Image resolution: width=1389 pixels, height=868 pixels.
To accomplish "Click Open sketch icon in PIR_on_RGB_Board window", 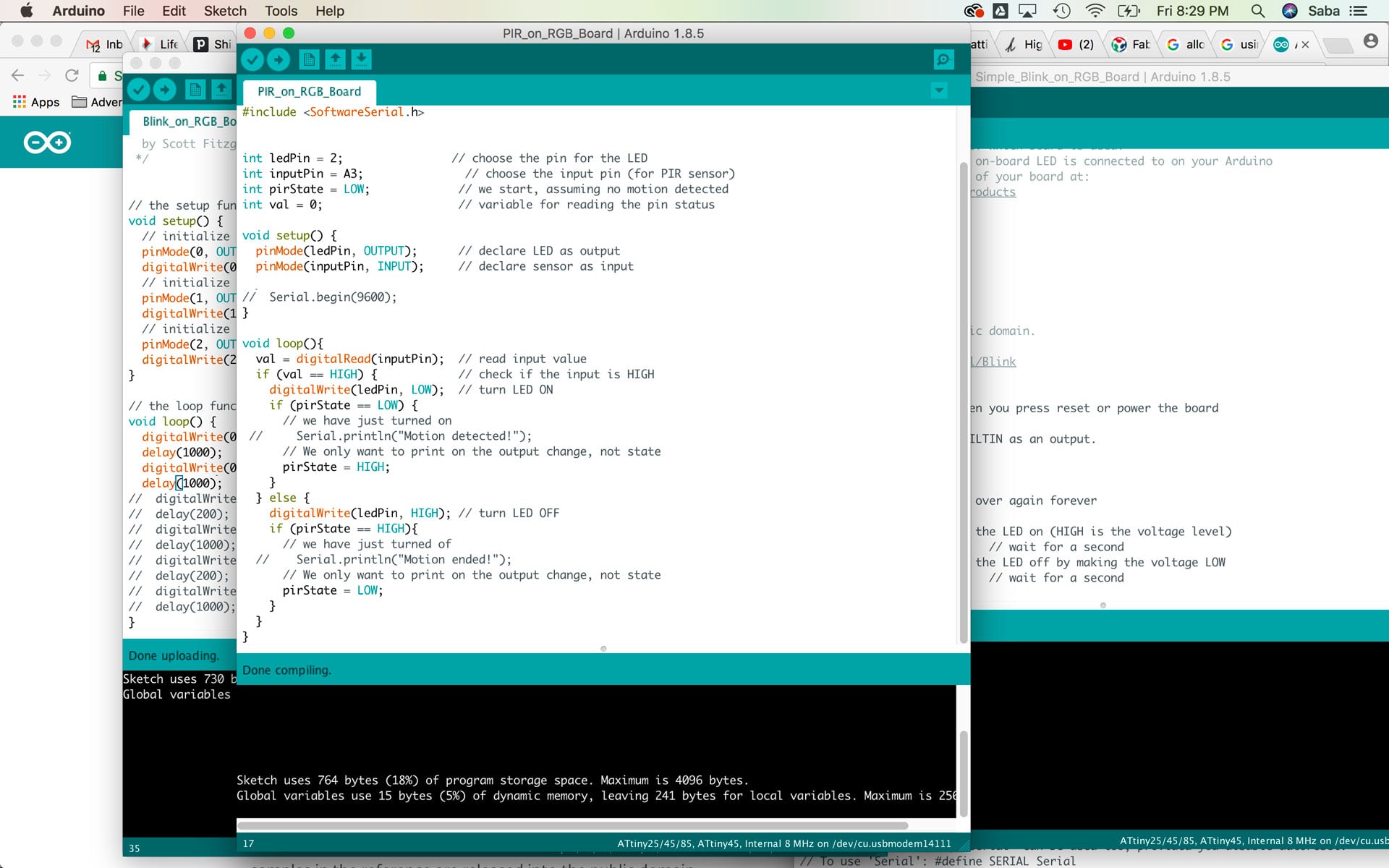I will click(335, 60).
